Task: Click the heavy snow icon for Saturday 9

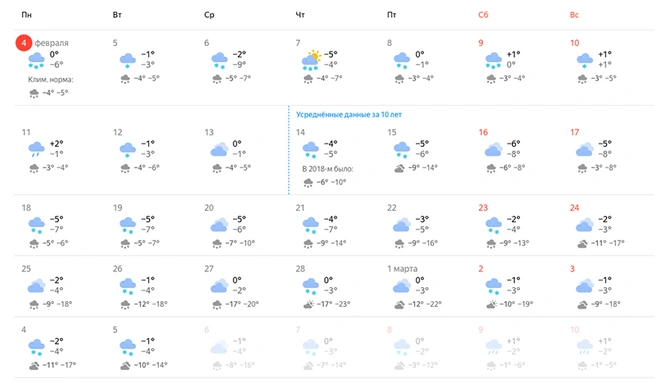Action: pos(493,61)
